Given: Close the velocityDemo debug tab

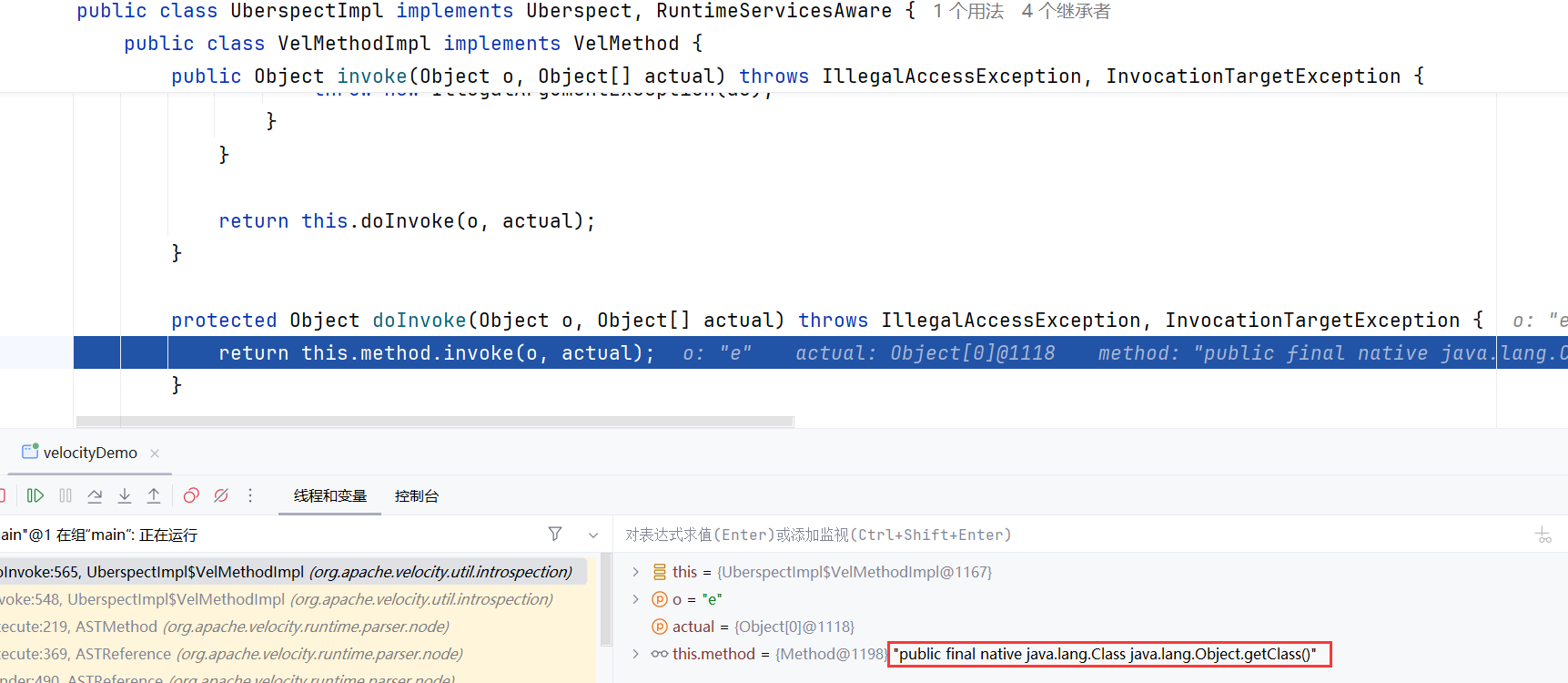Looking at the screenshot, I should click(155, 454).
